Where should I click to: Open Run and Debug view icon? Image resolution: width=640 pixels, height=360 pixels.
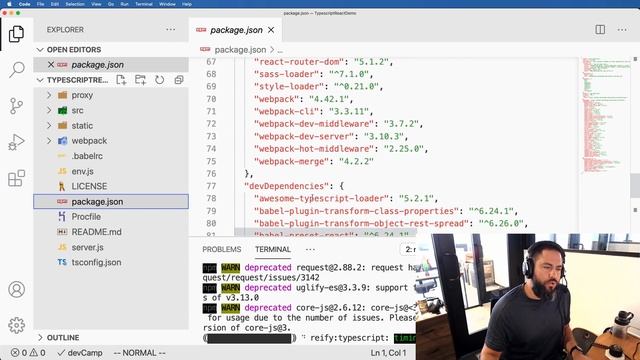click(16, 142)
